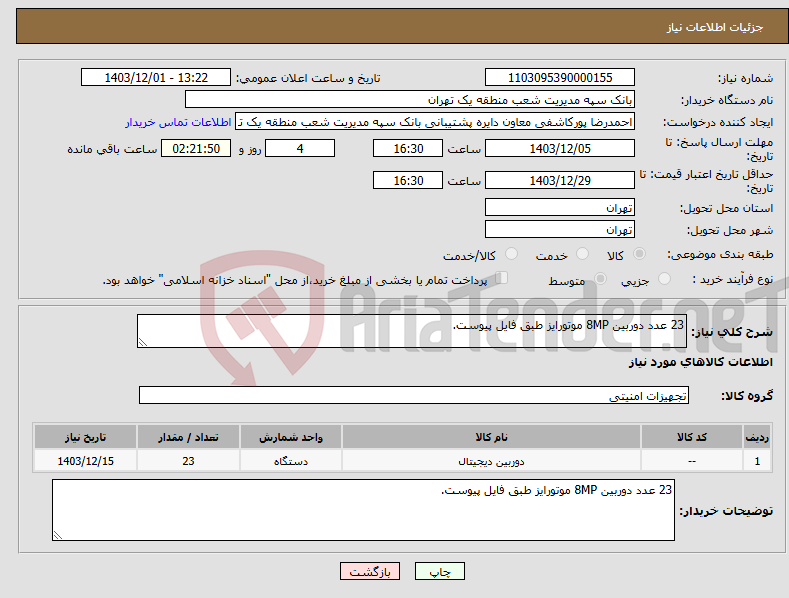Click the announcement date field 1403/12/01 - 13:22
This screenshot has height=598, width=789.
[156, 78]
